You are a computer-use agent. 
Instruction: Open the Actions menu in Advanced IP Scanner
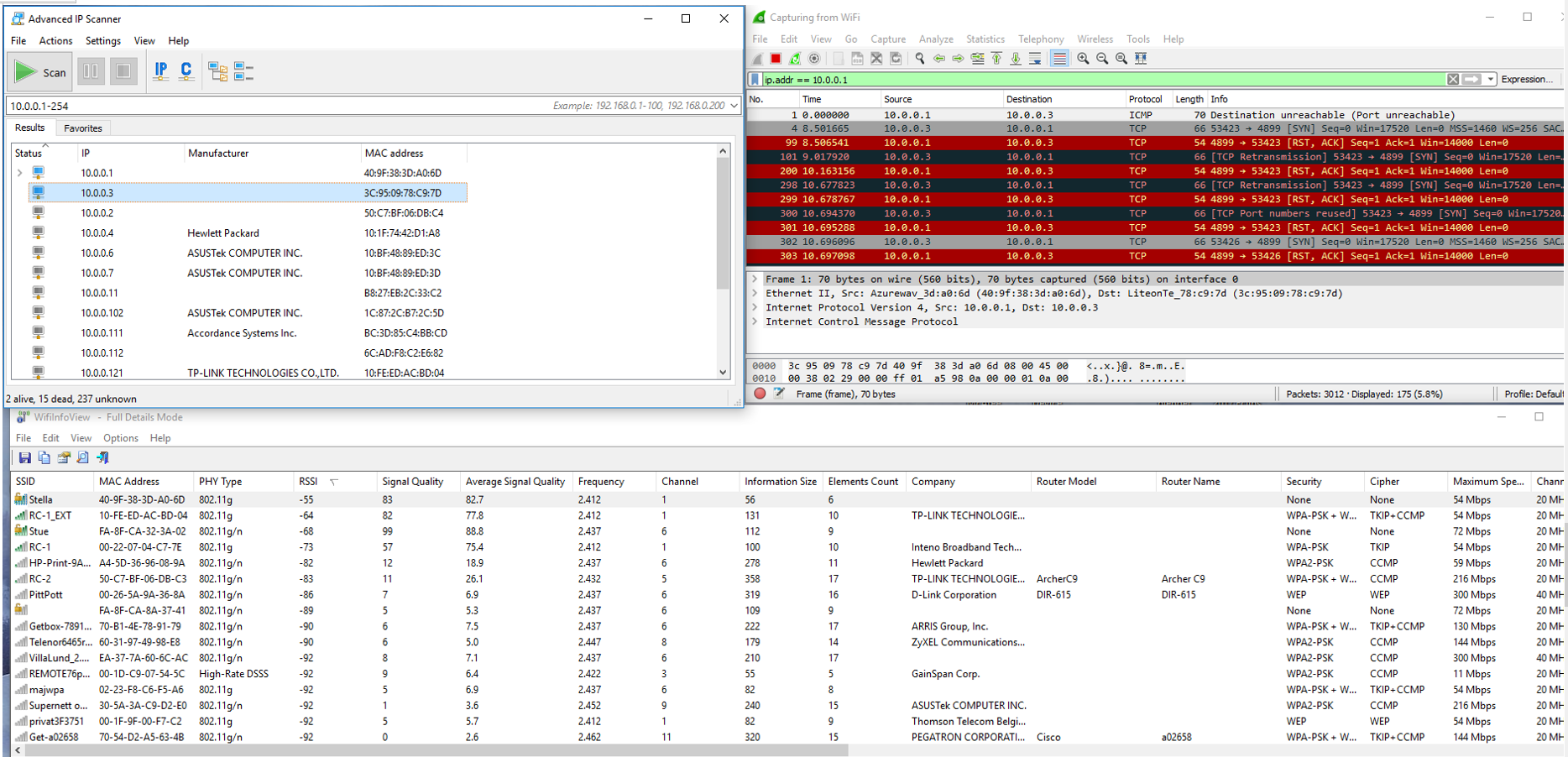tap(55, 40)
